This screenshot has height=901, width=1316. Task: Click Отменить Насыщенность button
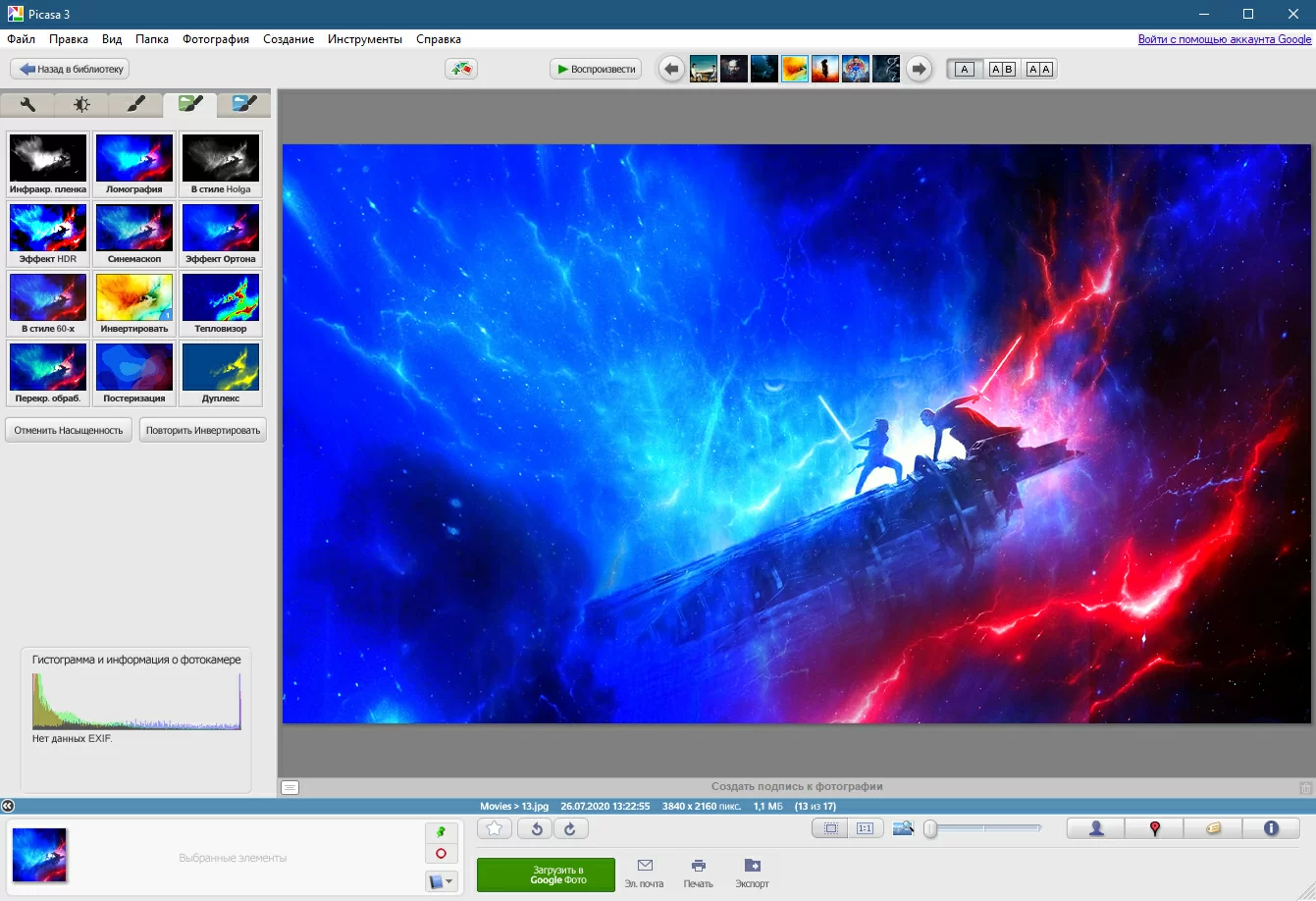click(69, 430)
